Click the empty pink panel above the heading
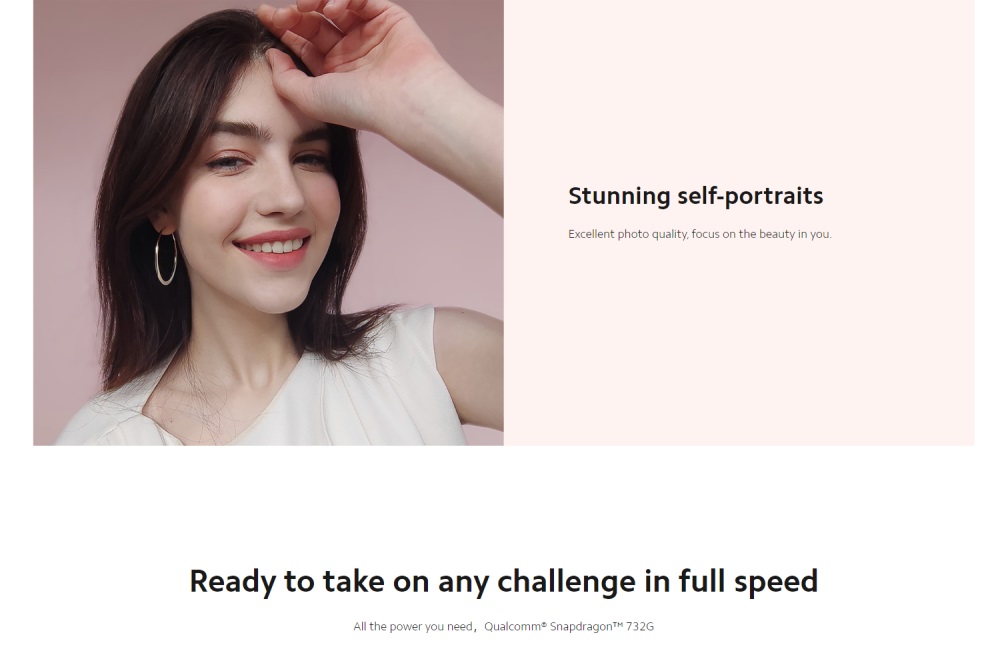This screenshot has width=1000, height=657. coord(739,89)
